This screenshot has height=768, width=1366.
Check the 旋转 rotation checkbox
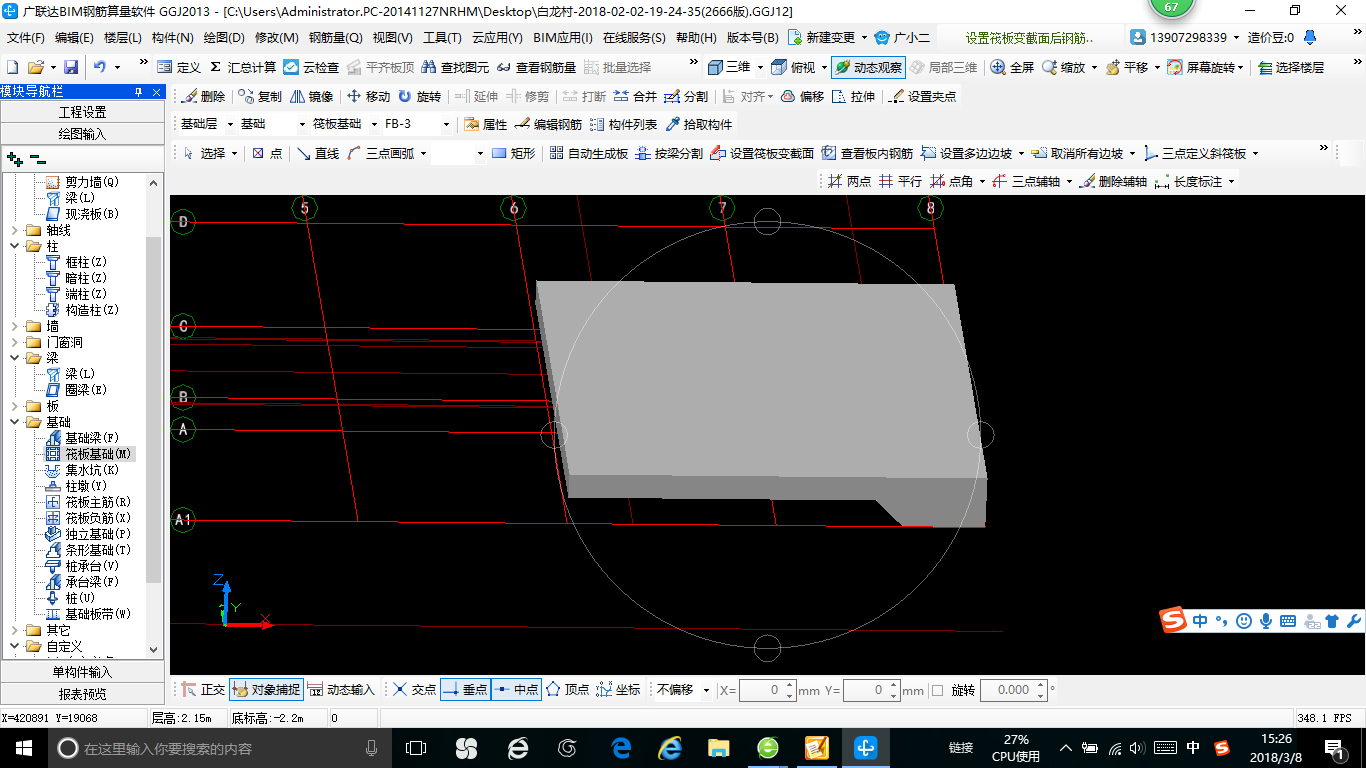point(937,690)
